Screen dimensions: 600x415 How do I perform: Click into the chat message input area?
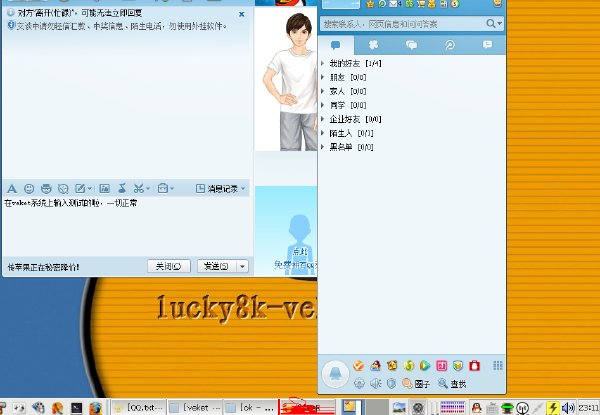tap(126, 226)
